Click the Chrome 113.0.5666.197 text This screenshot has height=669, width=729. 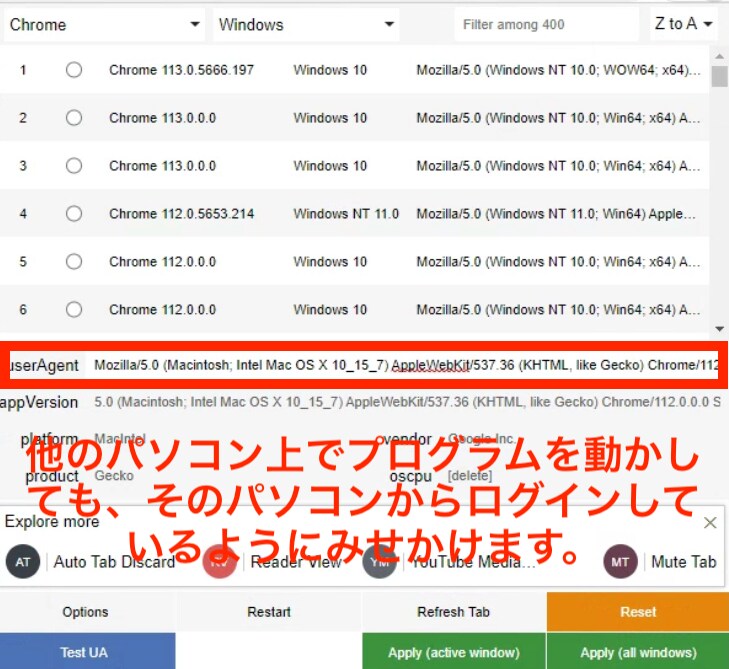pyautogui.click(x=181, y=70)
